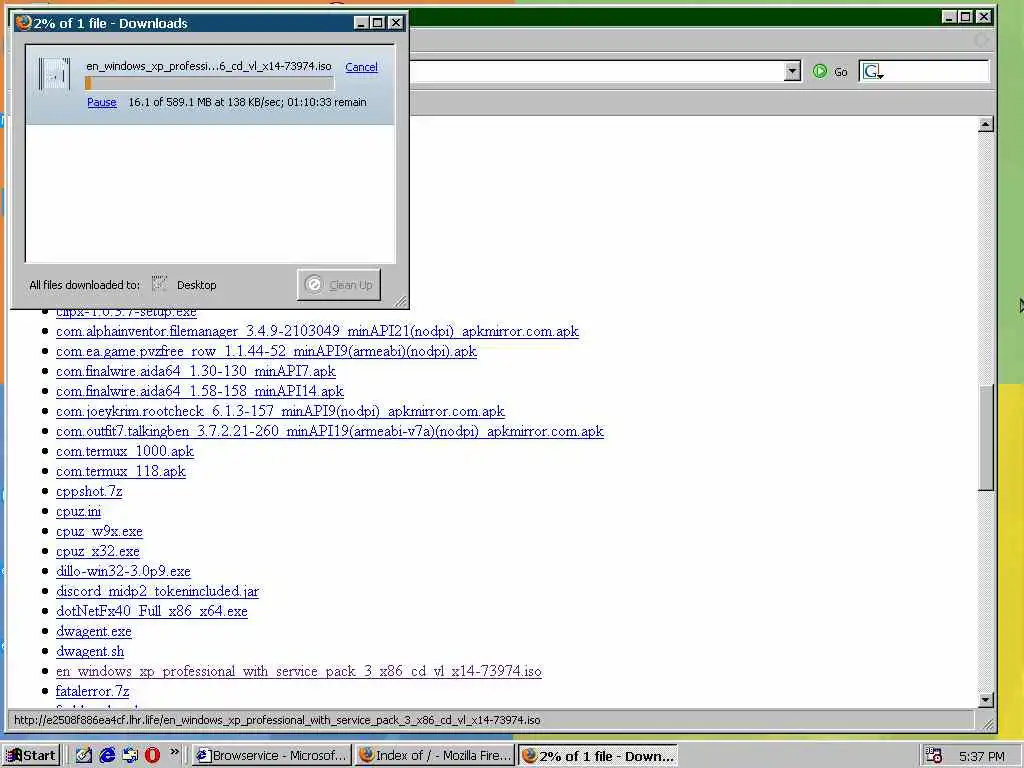Click the Google search engine icon
The image size is (1024, 768).
click(x=872, y=71)
